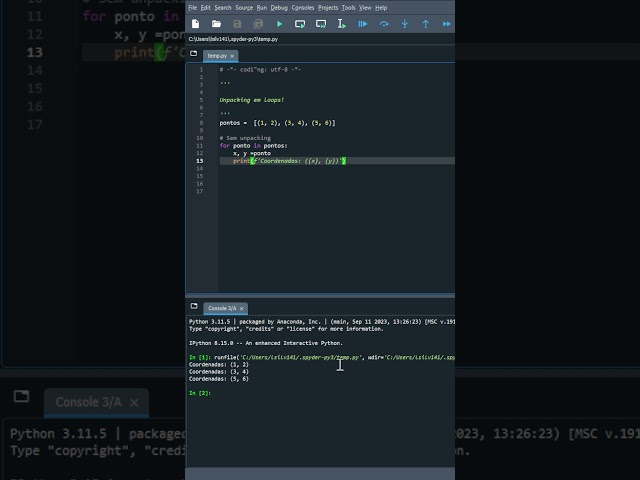
Task: Open the Help menu
Action: point(381,8)
